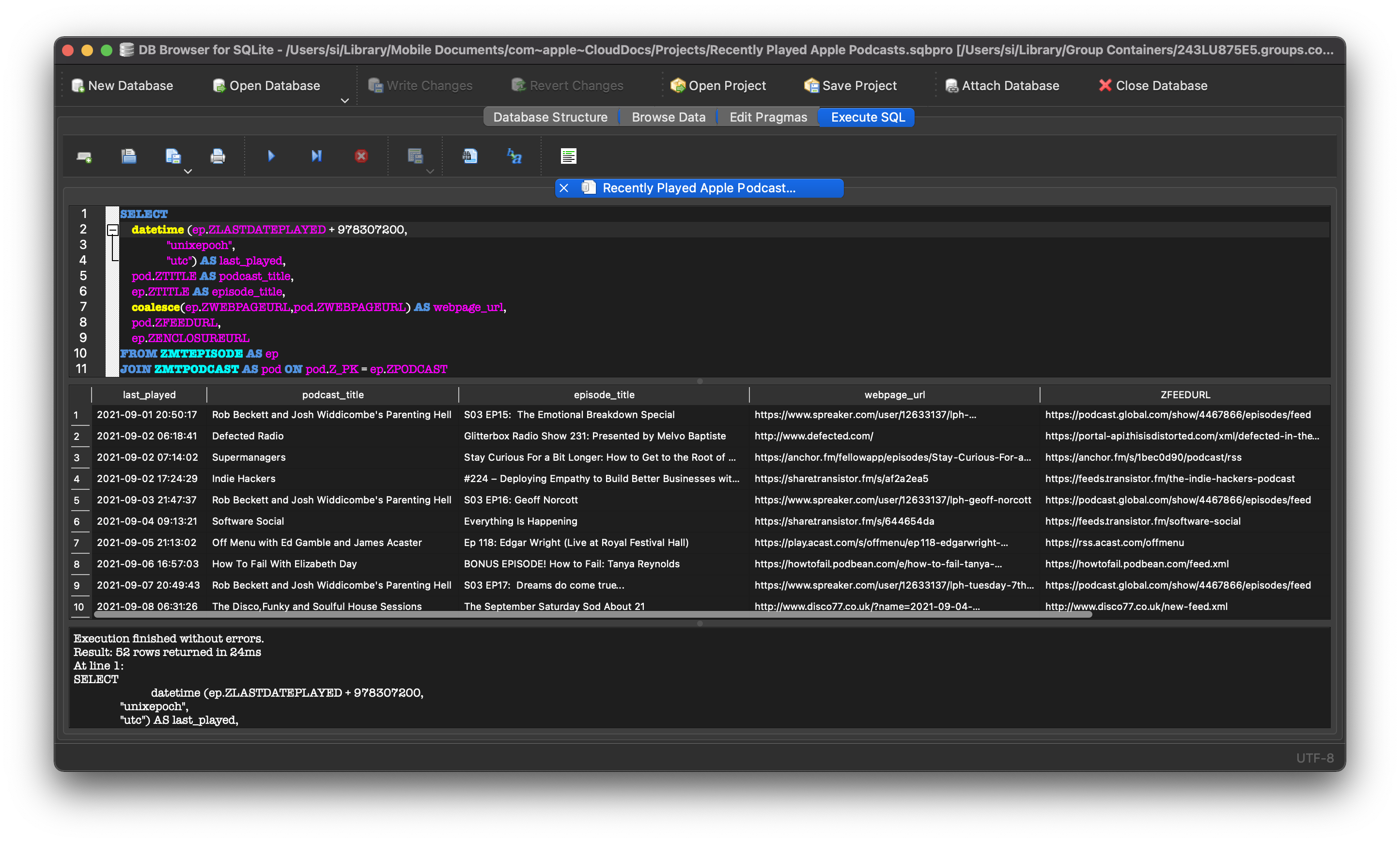Switch to the Browse Data tab

pyautogui.click(x=669, y=117)
